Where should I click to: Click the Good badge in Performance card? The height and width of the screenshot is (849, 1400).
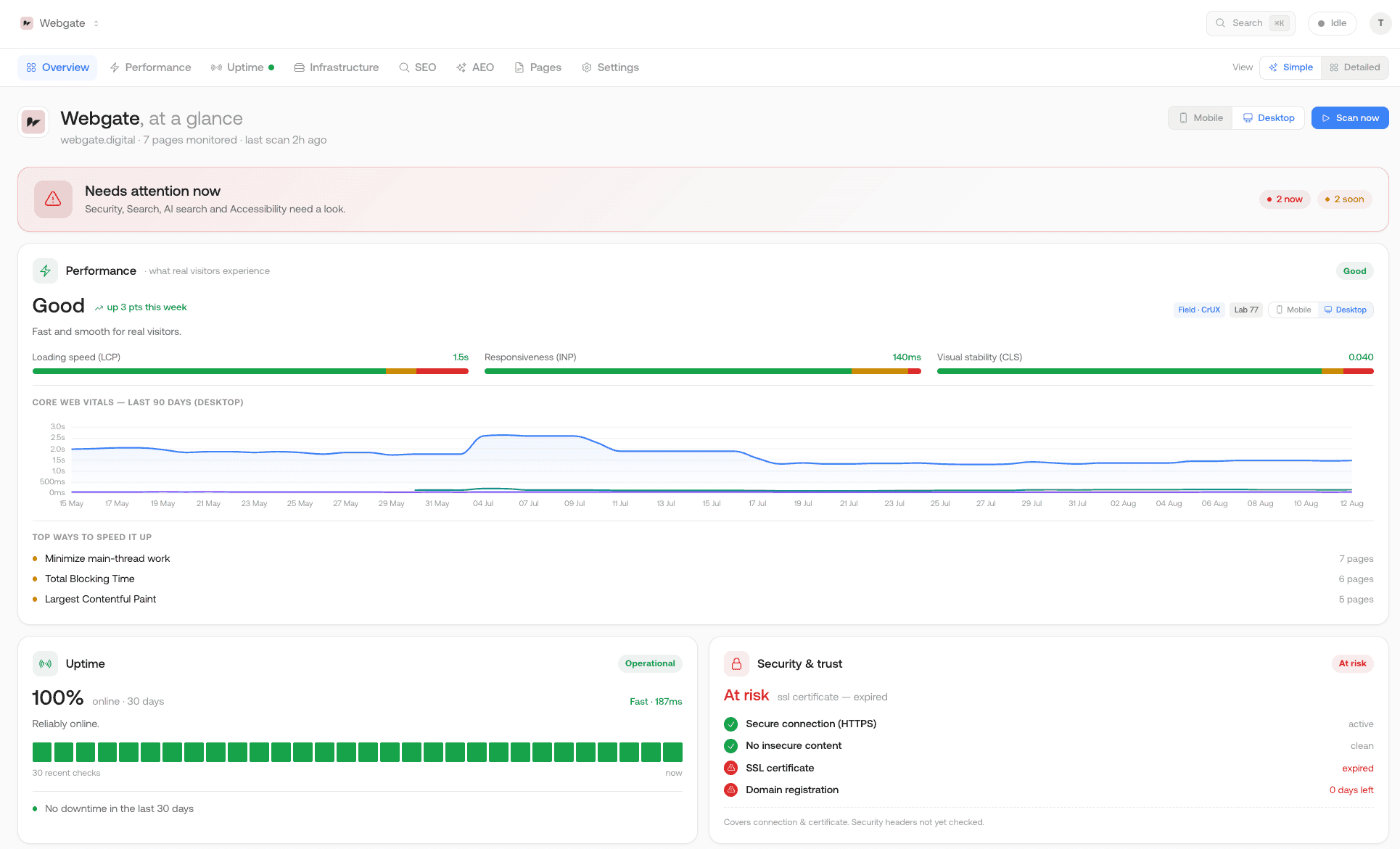pyautogui.click(x=1354, y=271)
